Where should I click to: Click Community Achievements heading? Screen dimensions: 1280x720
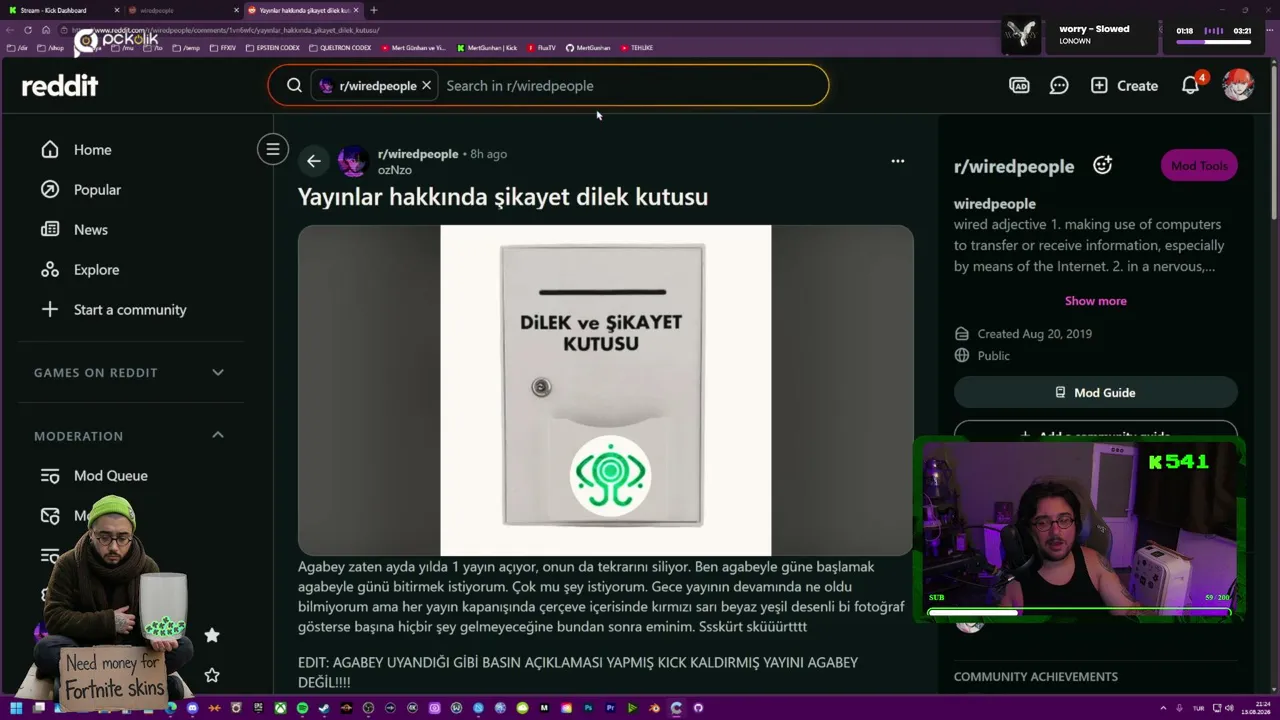[x=1036, y=677]
